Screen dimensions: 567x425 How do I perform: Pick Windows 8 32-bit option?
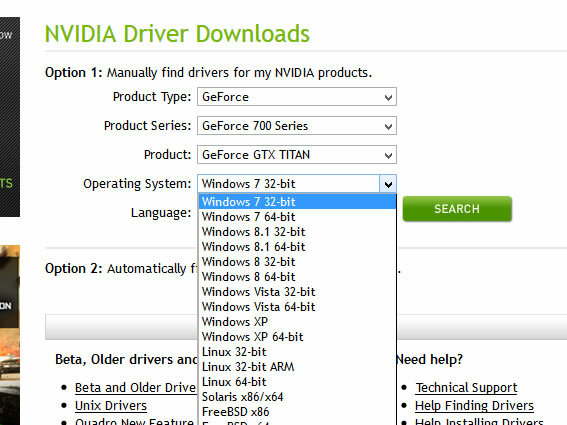pyautogui.click(x=297, y=262)
